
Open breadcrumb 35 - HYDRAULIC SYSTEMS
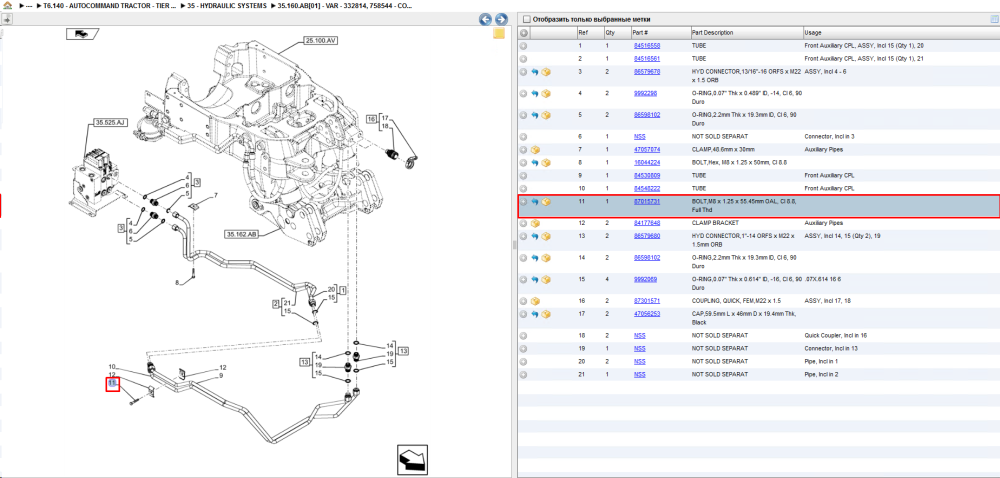pos(226,5)
